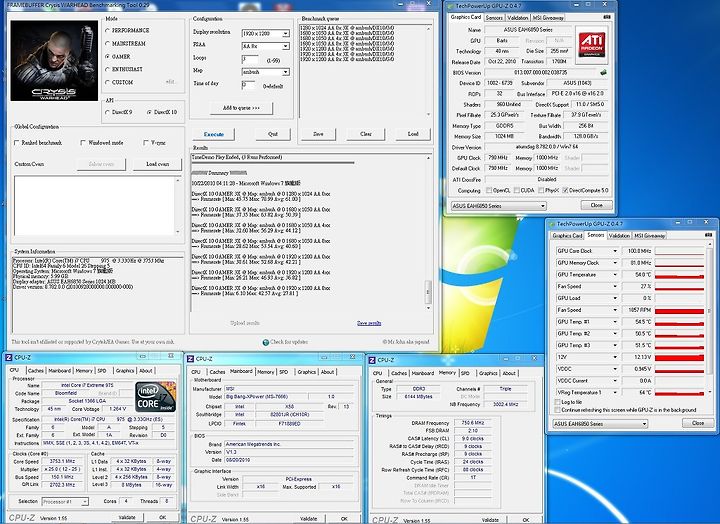Switch to Caches tab in CPU-Z CPU window
Image resolution: width=720 pixels, height=524 pixels.
[x=35, y=371]
